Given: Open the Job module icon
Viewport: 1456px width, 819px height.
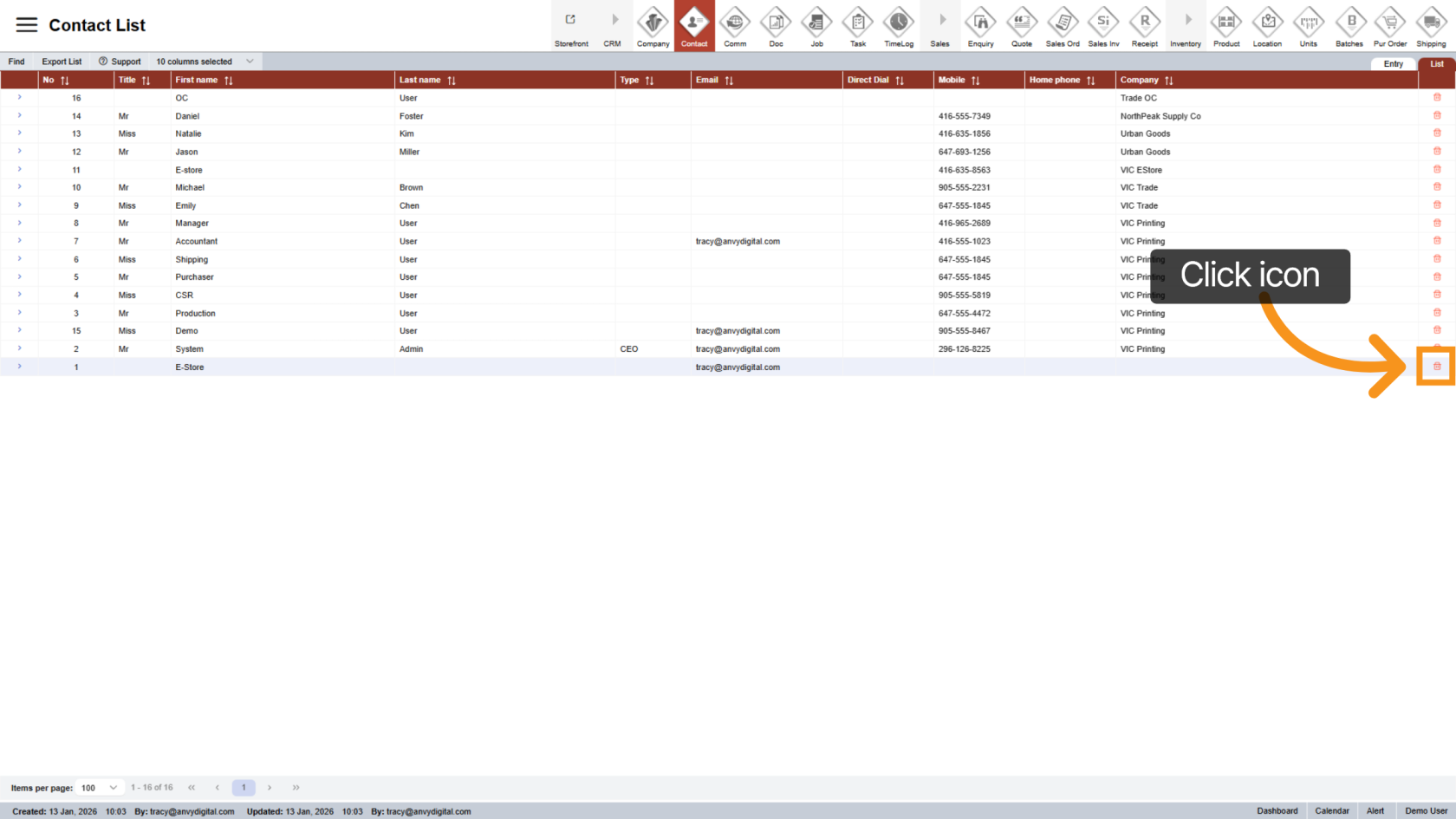Looking at the screenshot, I should tap(816, 25).
